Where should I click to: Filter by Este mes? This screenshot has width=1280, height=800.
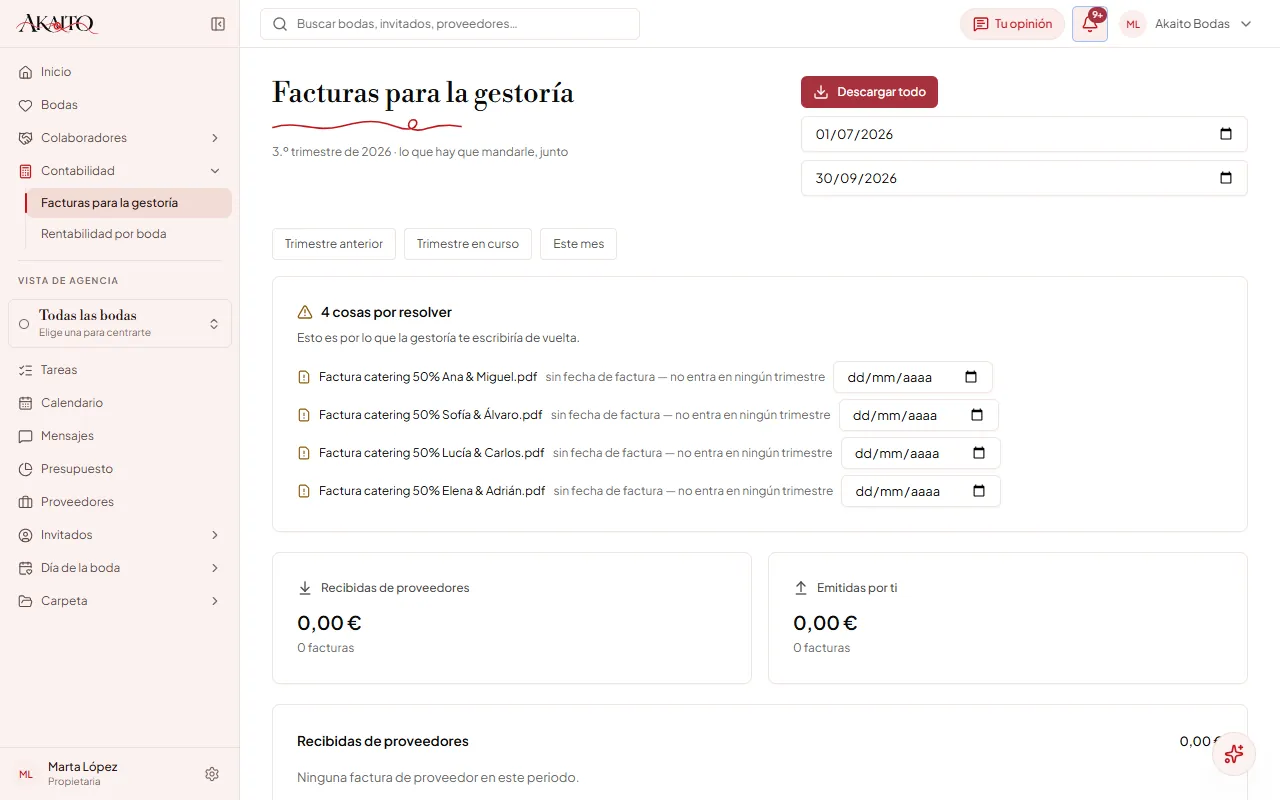click(x=578, y=244)
